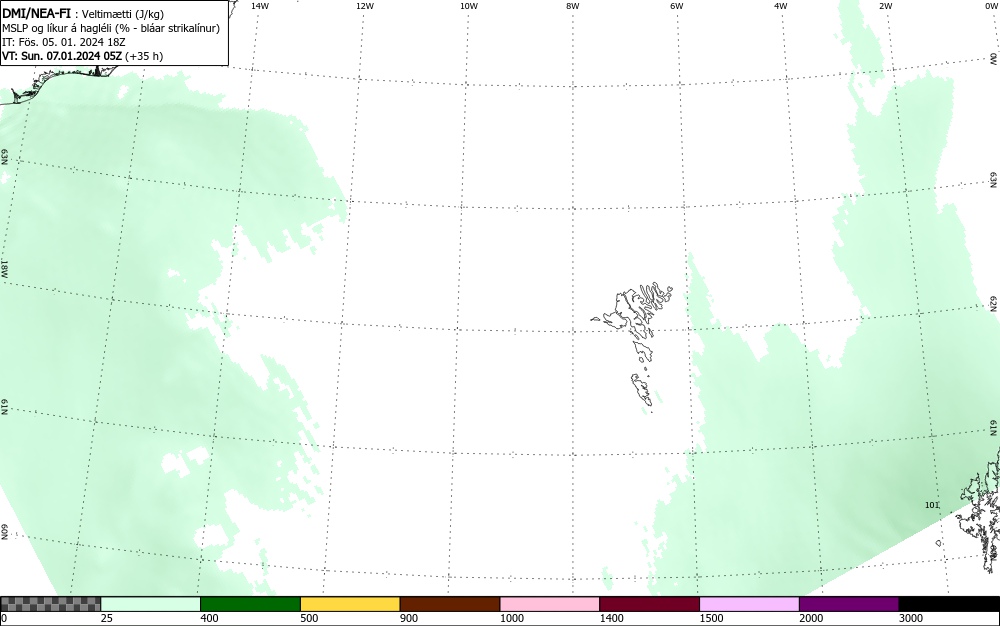1000x626 pixels.
Task: Click the 18W label on left edge
Action: [x=4, y=268]
